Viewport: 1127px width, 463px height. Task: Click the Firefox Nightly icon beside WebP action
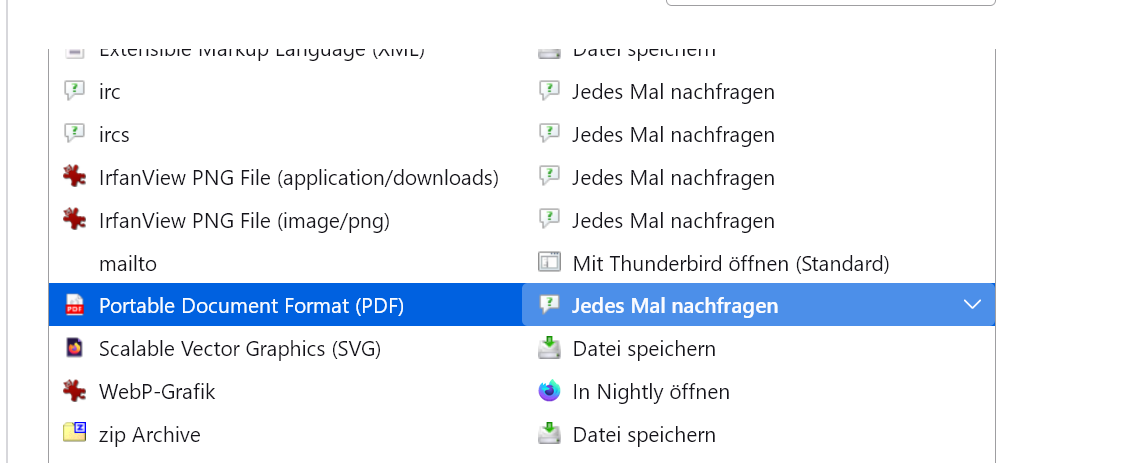click(x=549, y=391)
